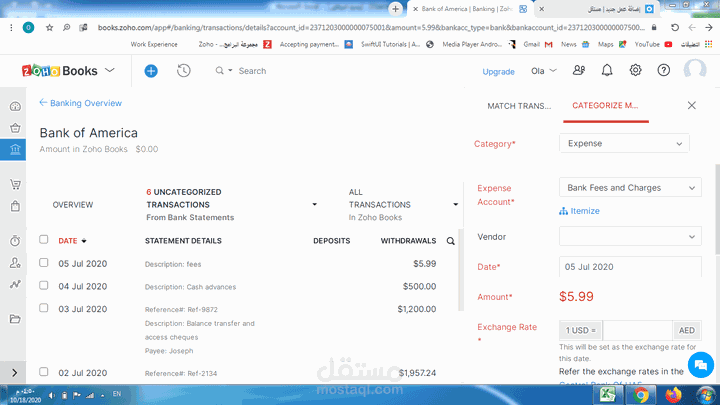Click the blue quick create plus icon

151,71
